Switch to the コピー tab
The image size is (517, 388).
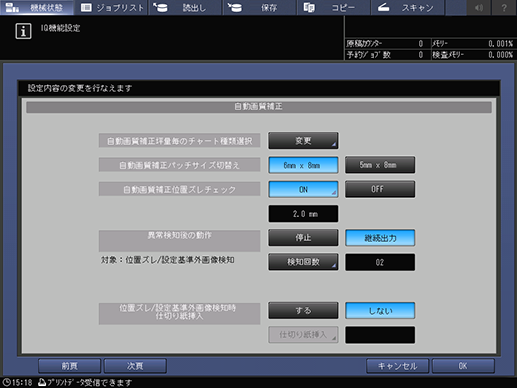pyautogui.click(x=334, y=7)
